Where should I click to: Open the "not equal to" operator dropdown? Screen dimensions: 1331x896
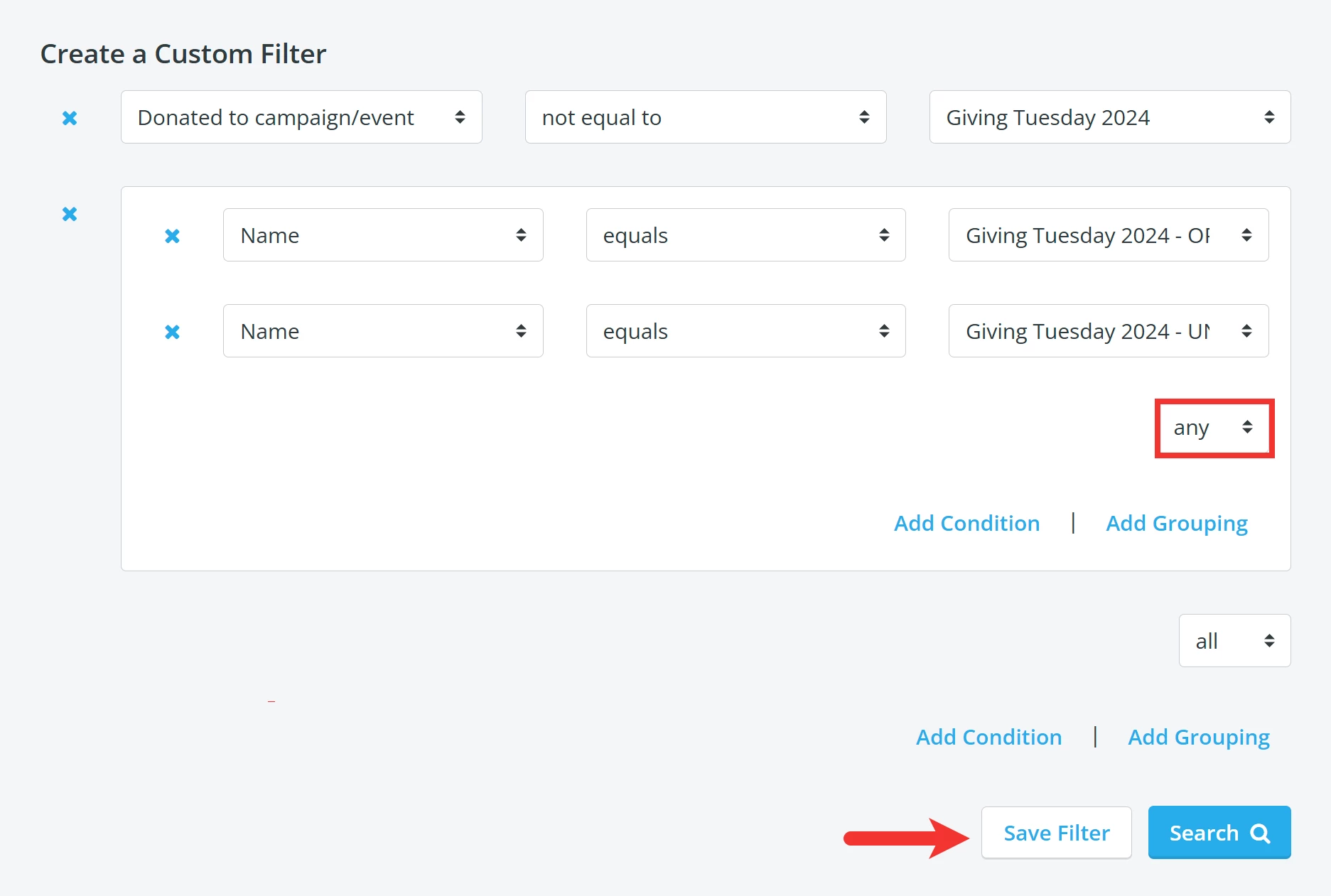(x=706, y=117)
